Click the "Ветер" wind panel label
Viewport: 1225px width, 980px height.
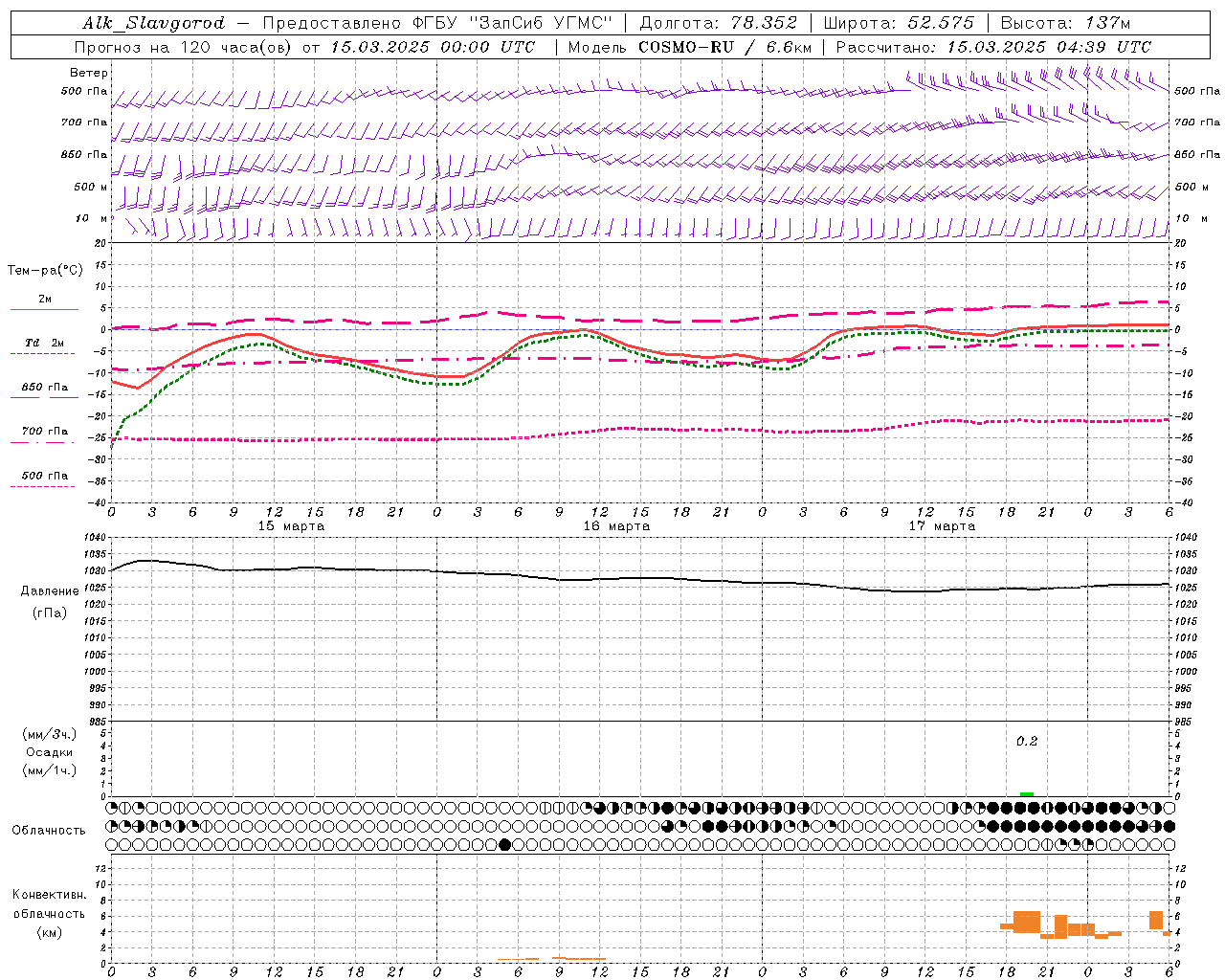pyautogui.click(x=89, y=73)
